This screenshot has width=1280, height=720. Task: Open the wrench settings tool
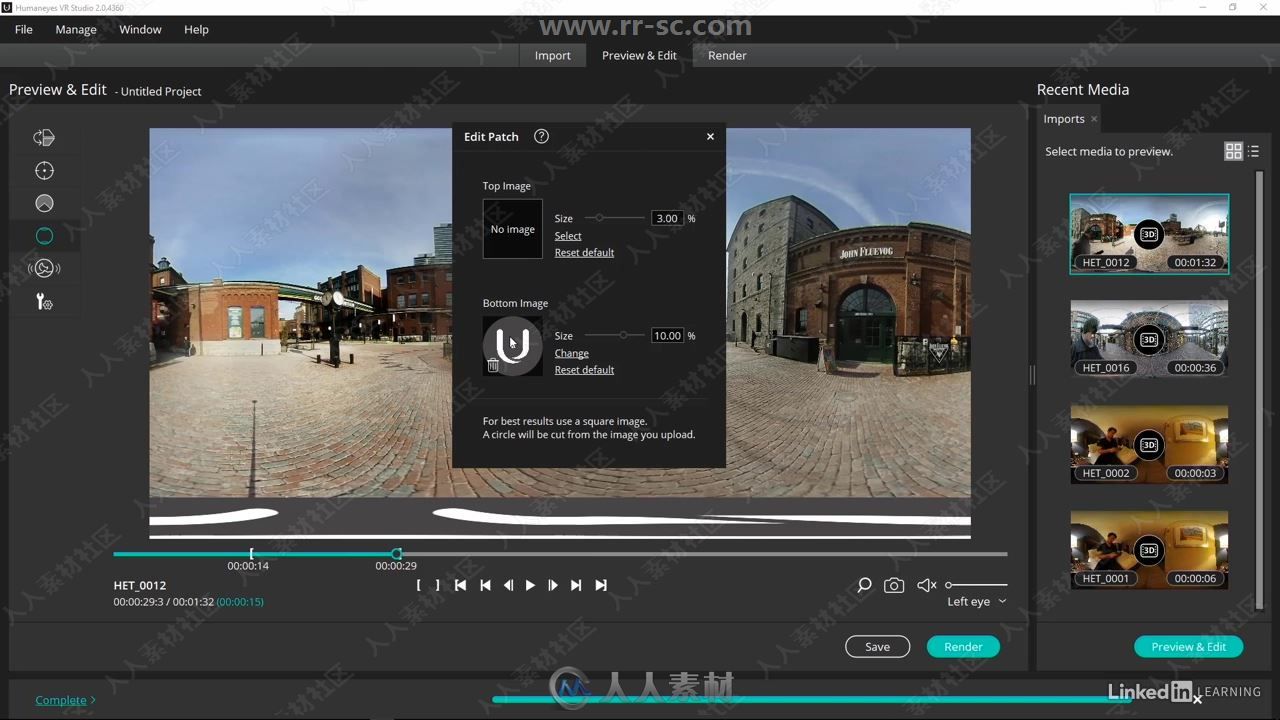pyautogui.click(x=44, y=301)
